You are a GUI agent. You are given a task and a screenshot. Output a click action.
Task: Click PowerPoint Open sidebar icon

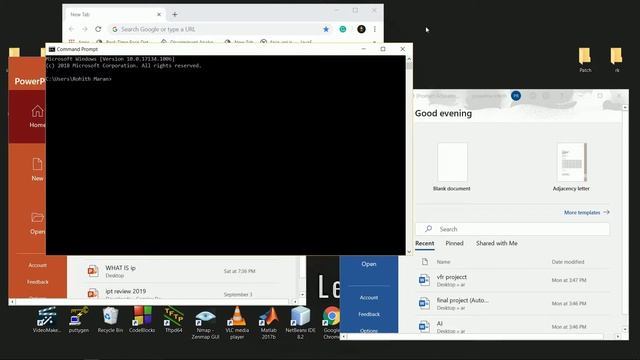point(37,223)
